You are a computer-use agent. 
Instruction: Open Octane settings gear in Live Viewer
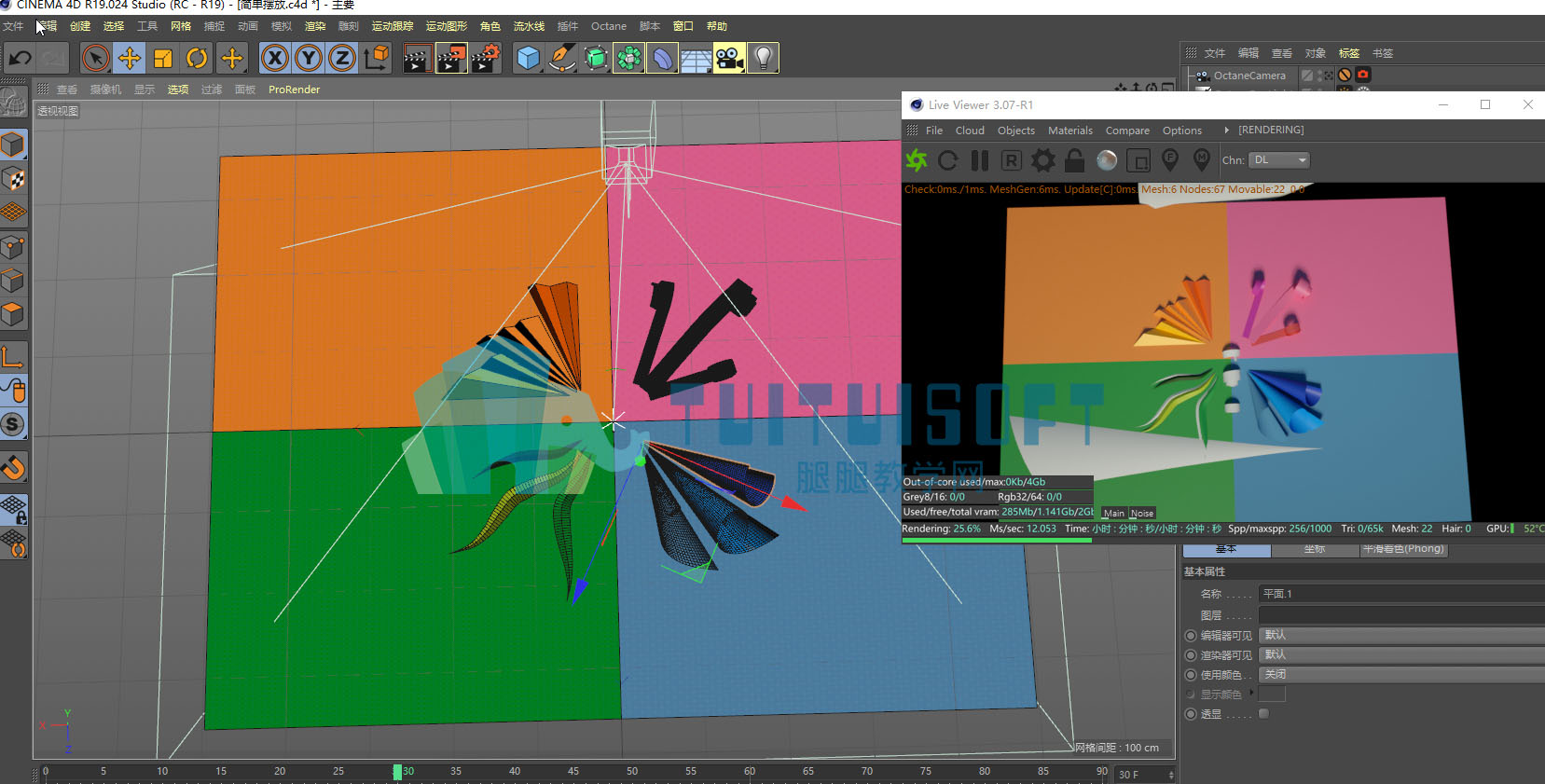[1043, 160]
